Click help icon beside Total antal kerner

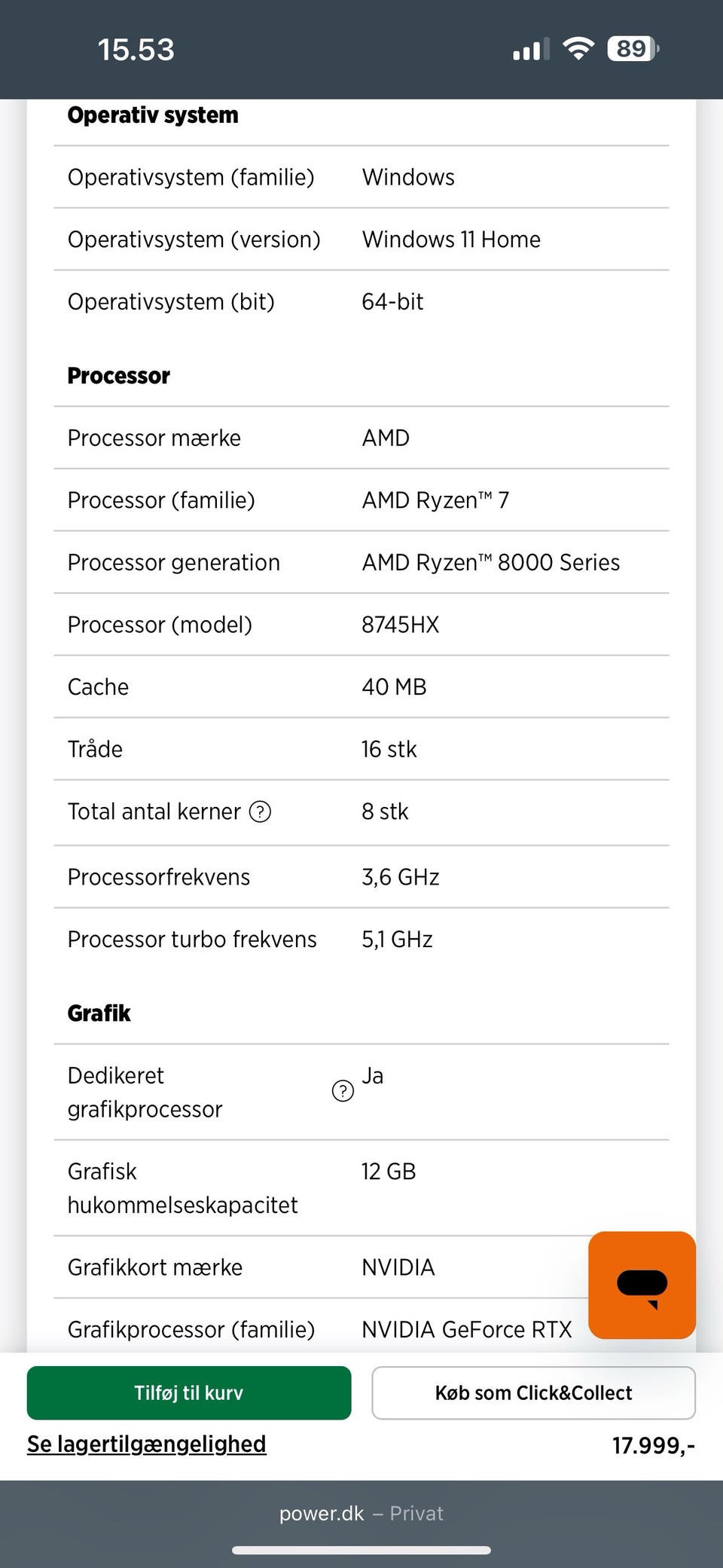260,812
